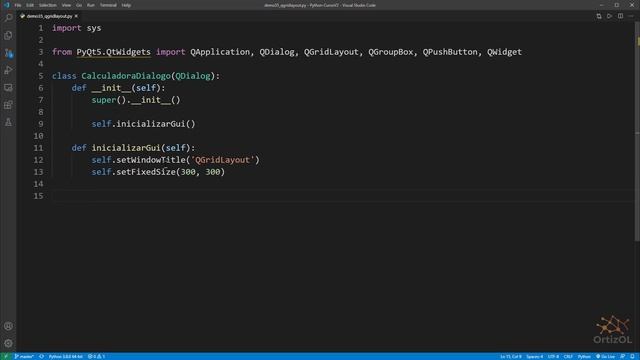Run Python file with the play icon
The image size is (640, 360).
[x=609, y=16]
